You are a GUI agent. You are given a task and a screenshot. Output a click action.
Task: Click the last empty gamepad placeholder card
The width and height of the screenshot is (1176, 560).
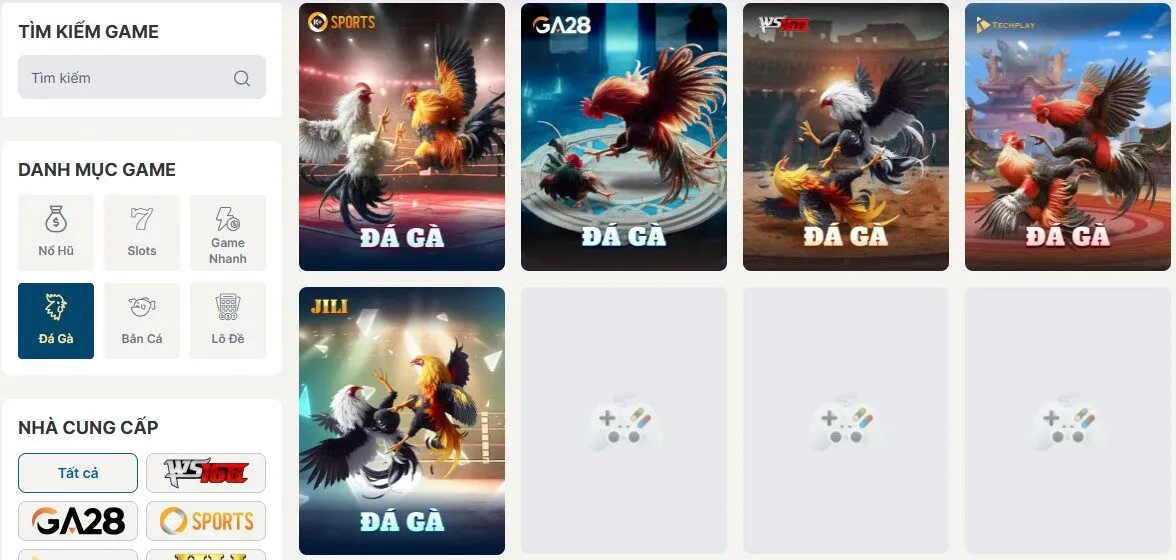coord(1068,421)
